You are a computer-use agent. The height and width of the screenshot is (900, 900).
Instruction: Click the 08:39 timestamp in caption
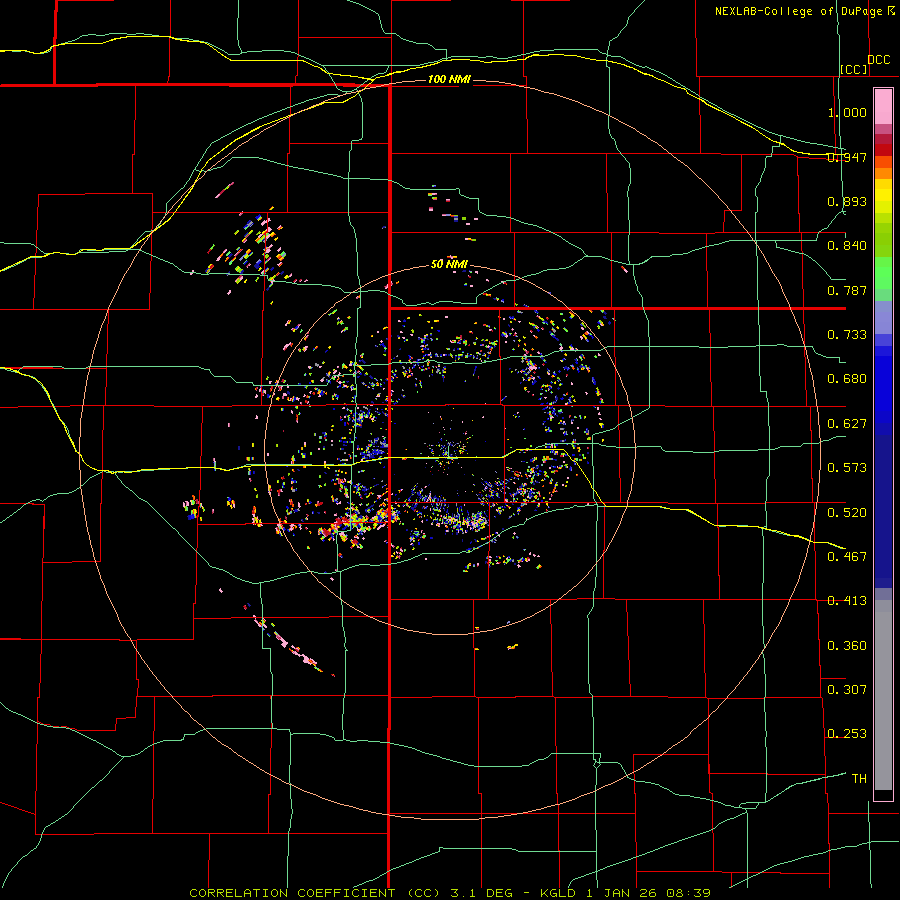click(x=688, y=893)
